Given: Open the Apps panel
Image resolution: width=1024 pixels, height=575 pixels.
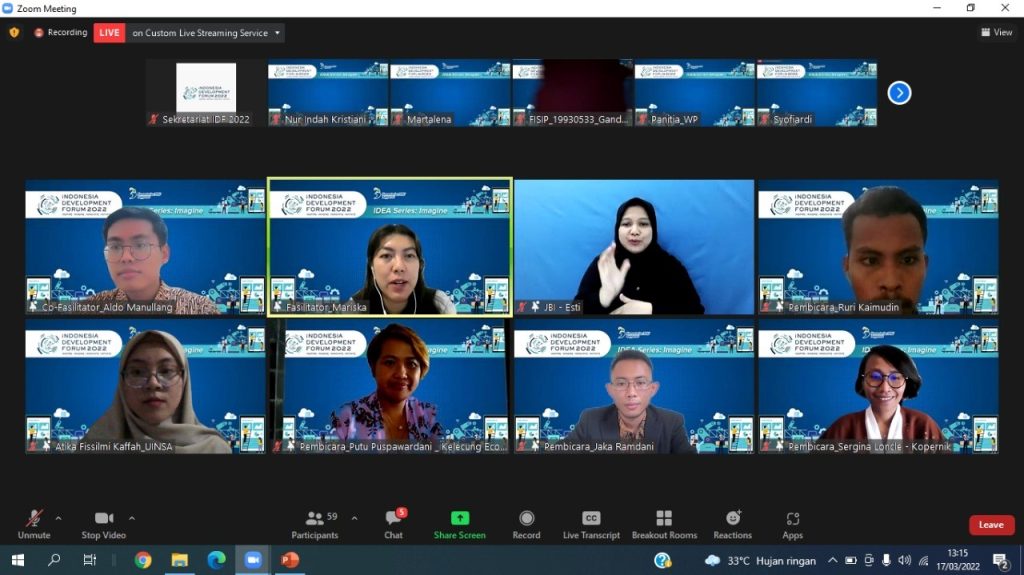Looking at the screenshot, I should coord(792,523).
